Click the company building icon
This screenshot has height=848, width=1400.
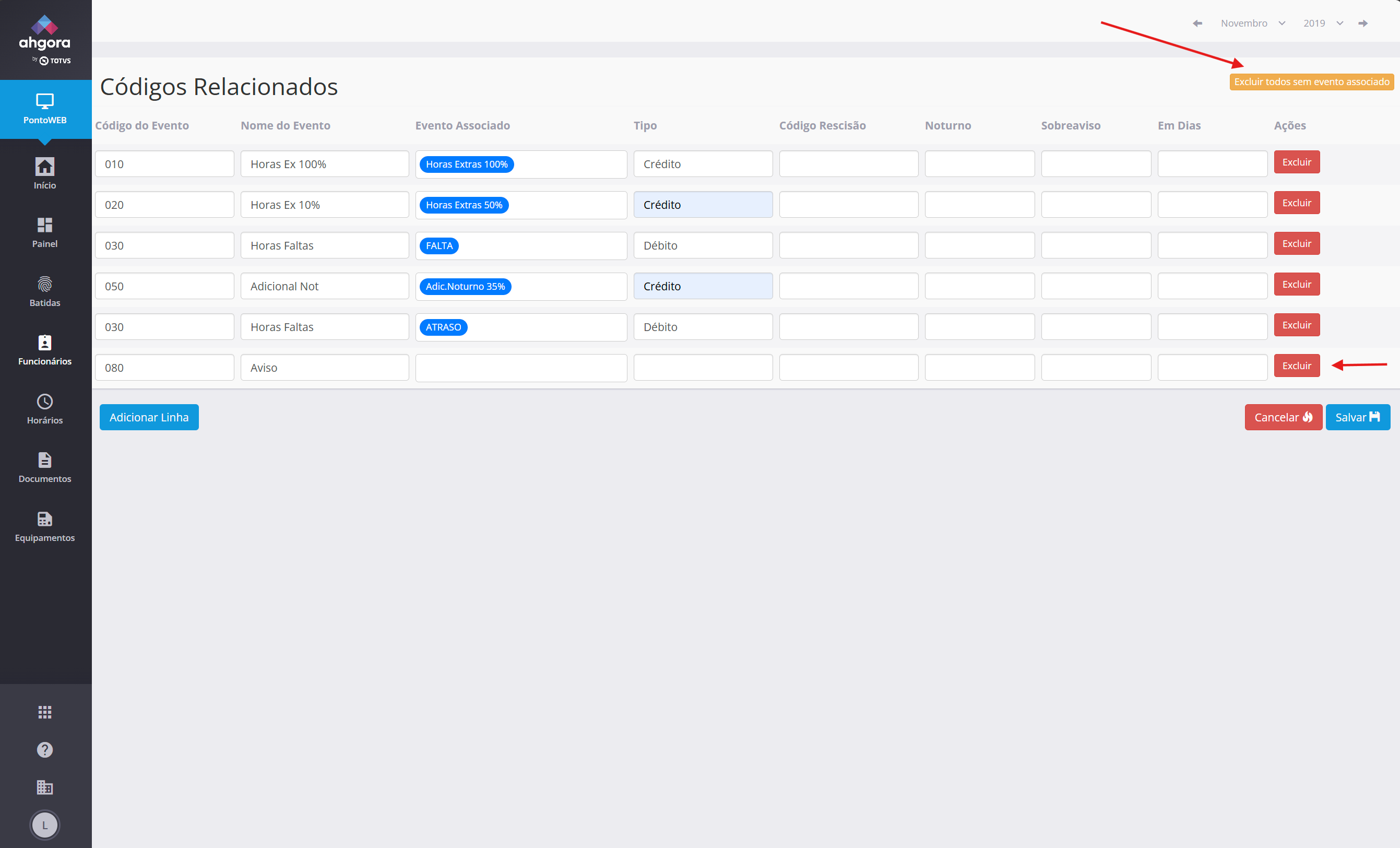point(44,786)
